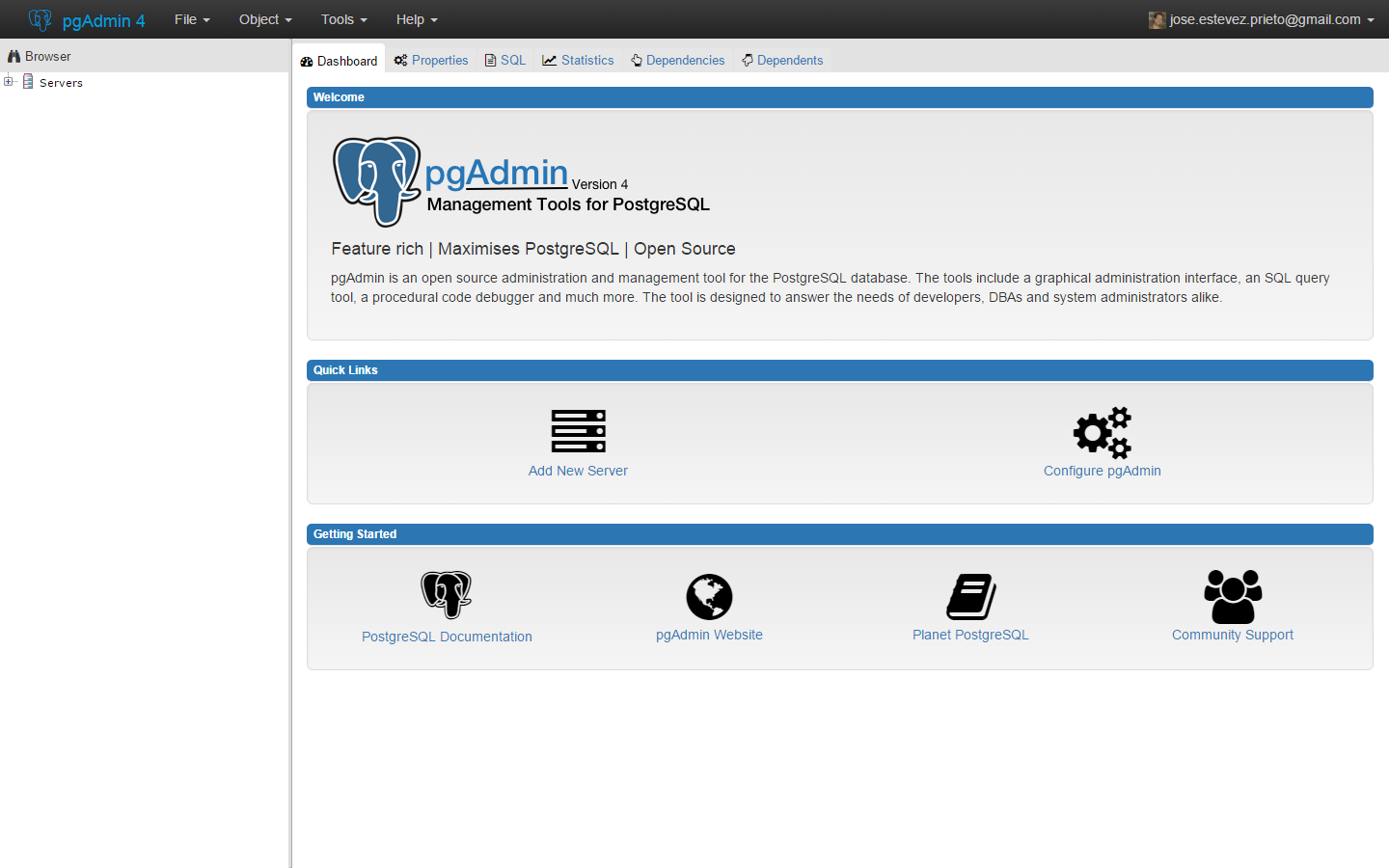Image resolution: width=1389 pixels, height=868 pixels.
Task: Click the large pgAdmin title text
Action: pos(497,172)
